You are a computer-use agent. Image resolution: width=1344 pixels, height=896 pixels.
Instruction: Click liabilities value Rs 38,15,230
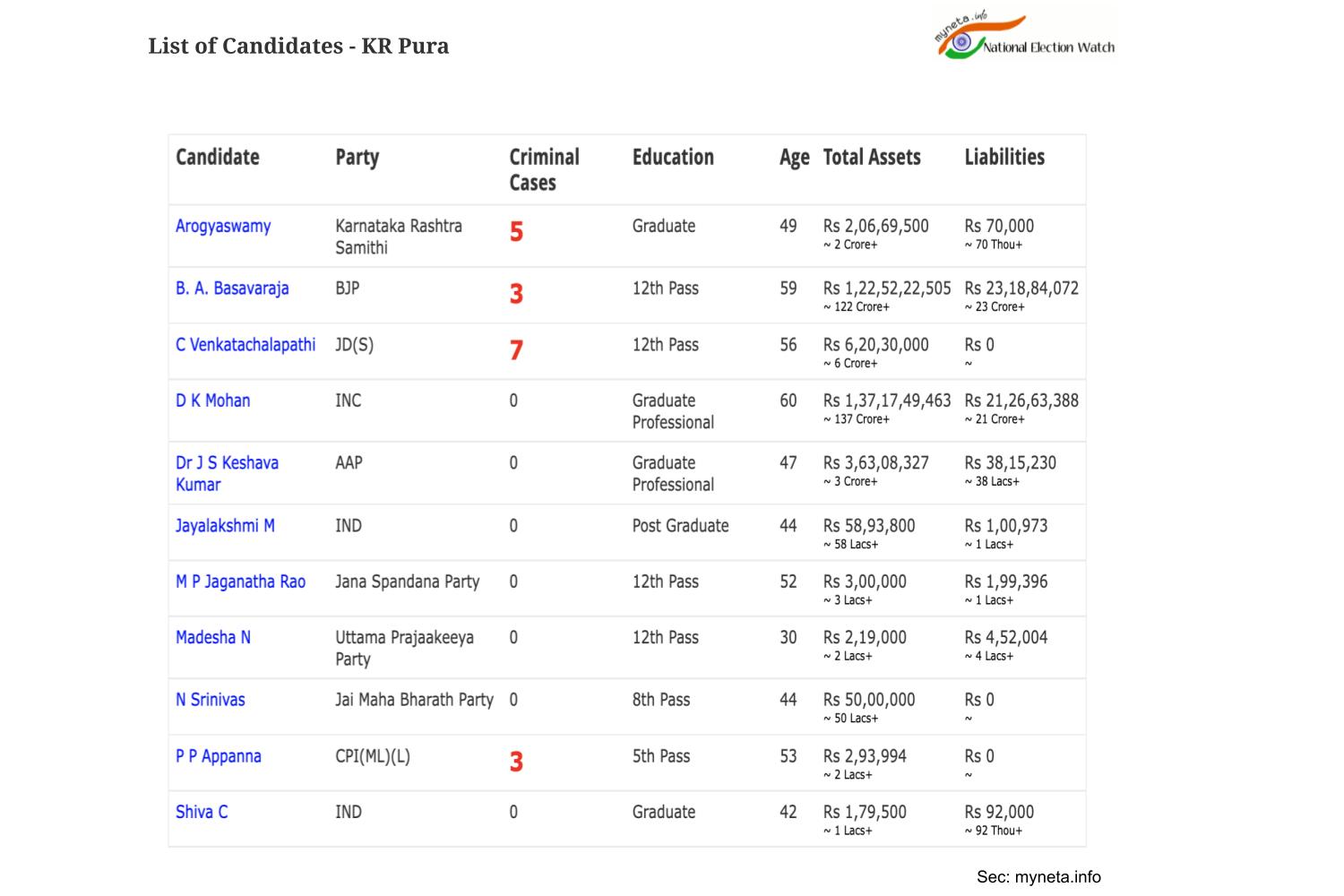pyautogui.click(x=1011, y=463)
